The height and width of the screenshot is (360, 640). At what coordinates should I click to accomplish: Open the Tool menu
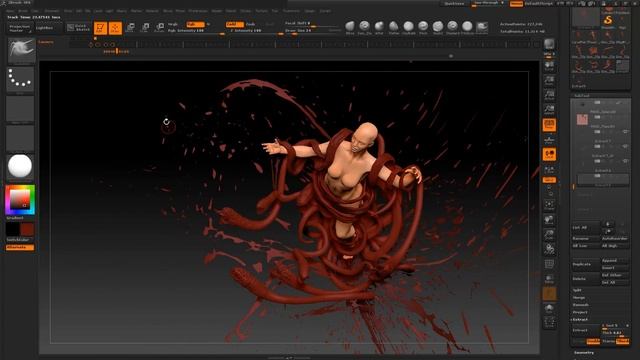coord(275,11)
